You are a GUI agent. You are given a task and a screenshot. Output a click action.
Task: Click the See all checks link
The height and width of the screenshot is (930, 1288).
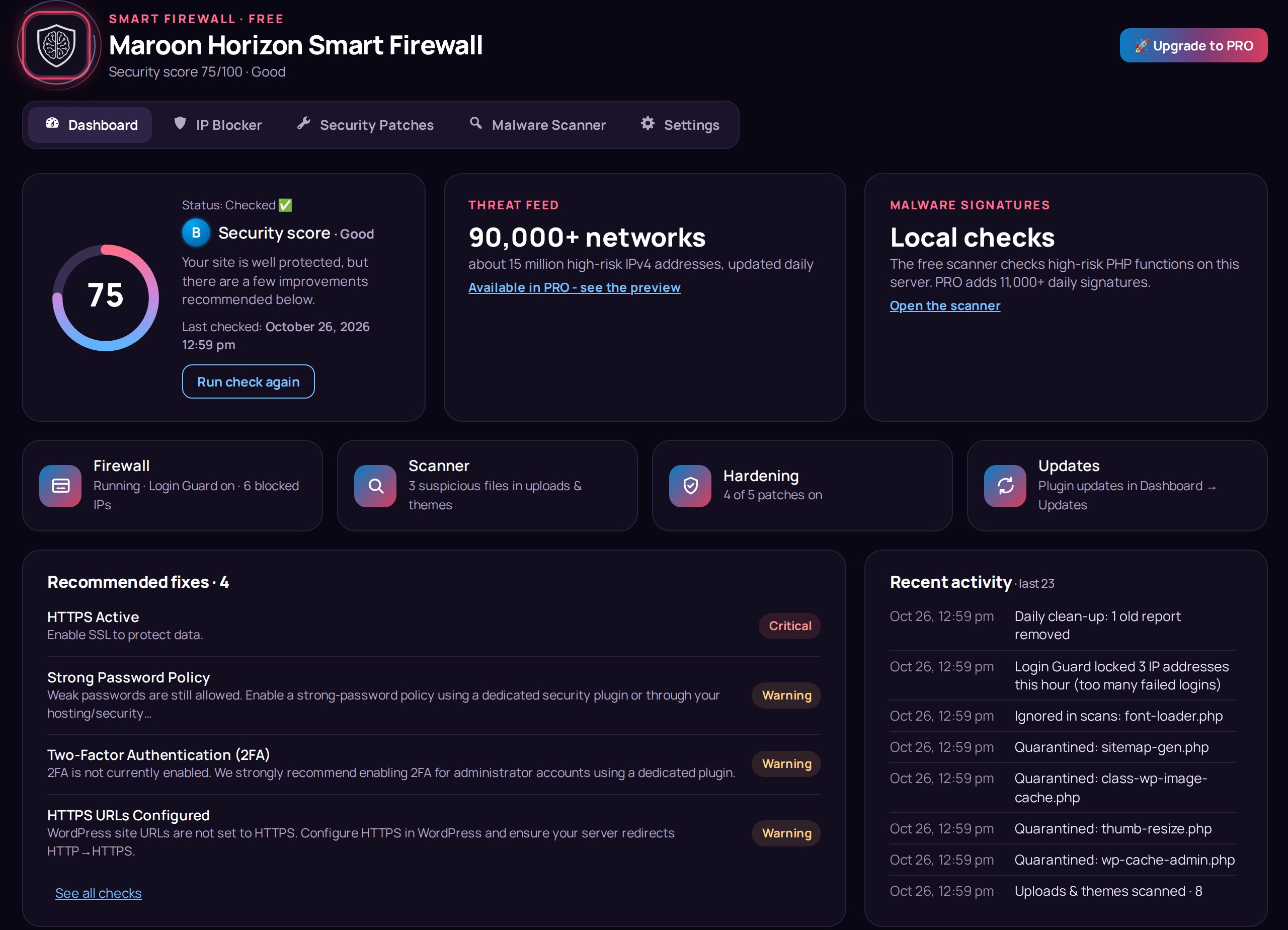point(98,893)
